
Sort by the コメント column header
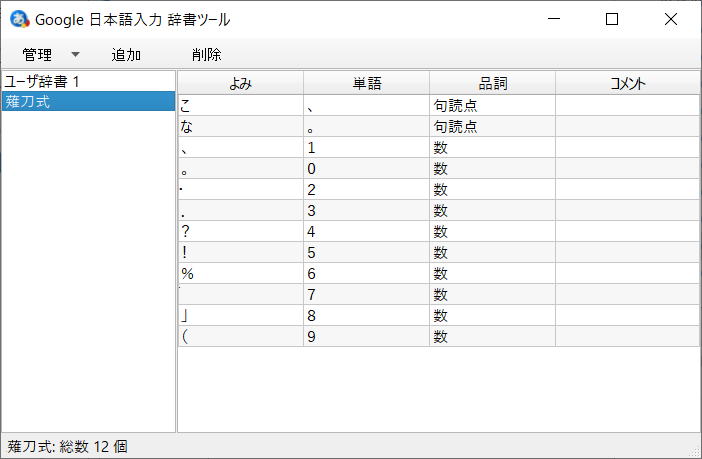pos(628,83)
